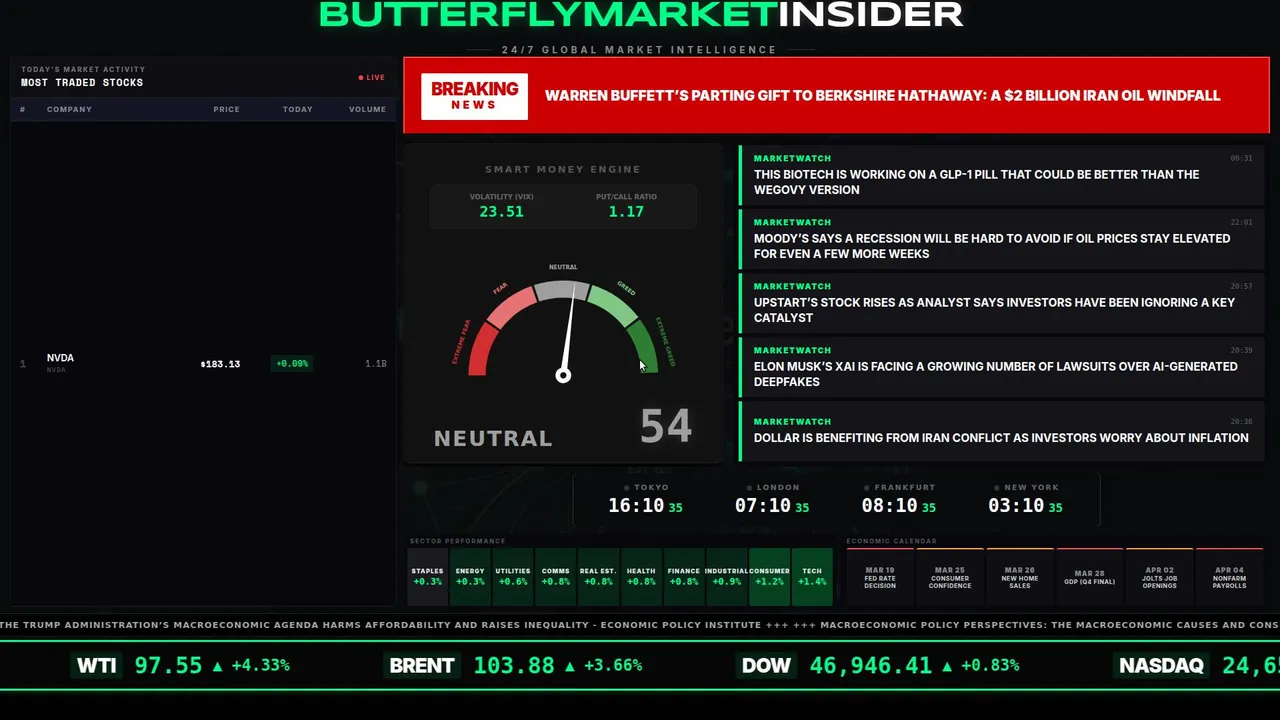Open the Mar 26 New Home Sales event
The image size is (1280, 720).
pos(1020,577)
